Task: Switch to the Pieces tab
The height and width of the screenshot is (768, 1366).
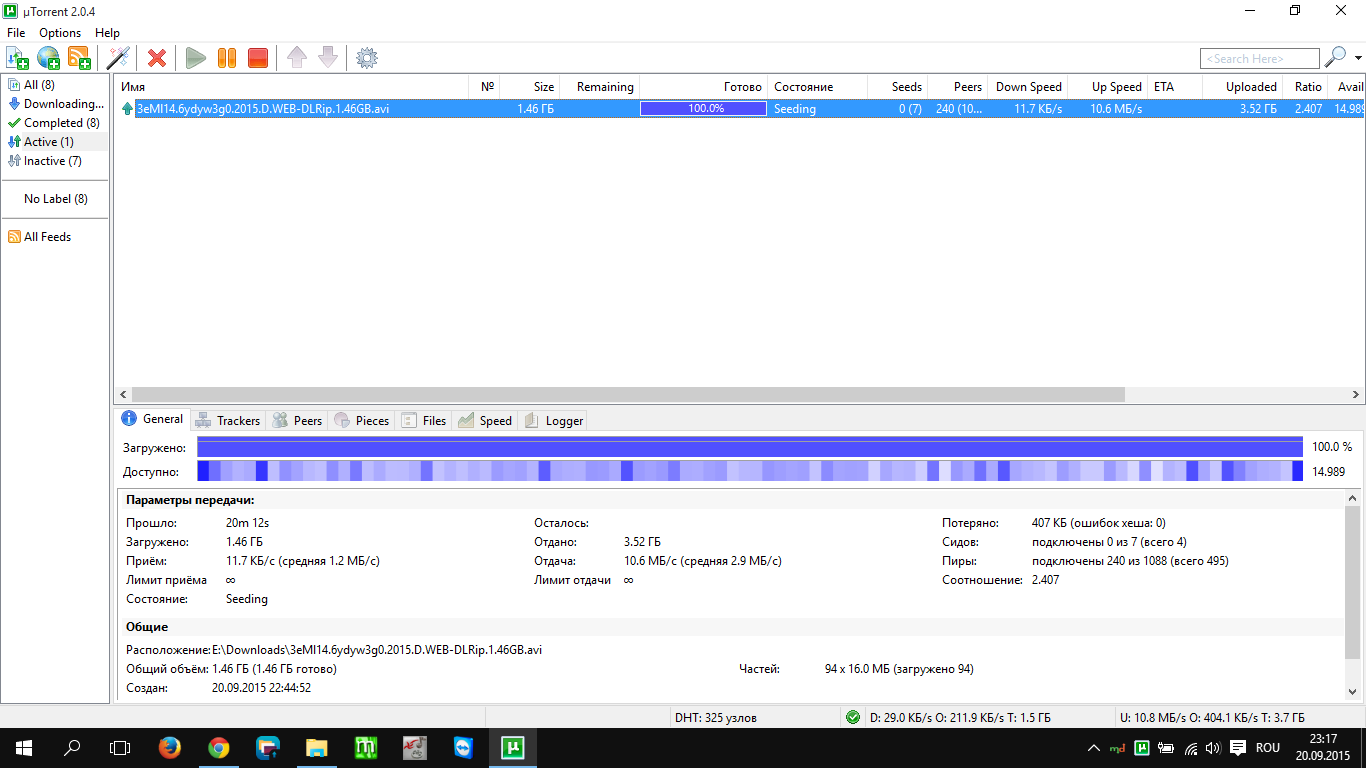Action: click(361, 421)
